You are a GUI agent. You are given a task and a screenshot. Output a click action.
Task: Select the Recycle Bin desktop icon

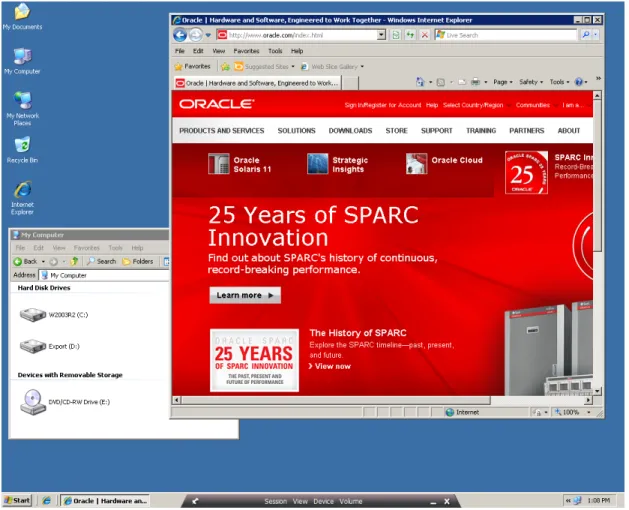[x=22, y=150]
